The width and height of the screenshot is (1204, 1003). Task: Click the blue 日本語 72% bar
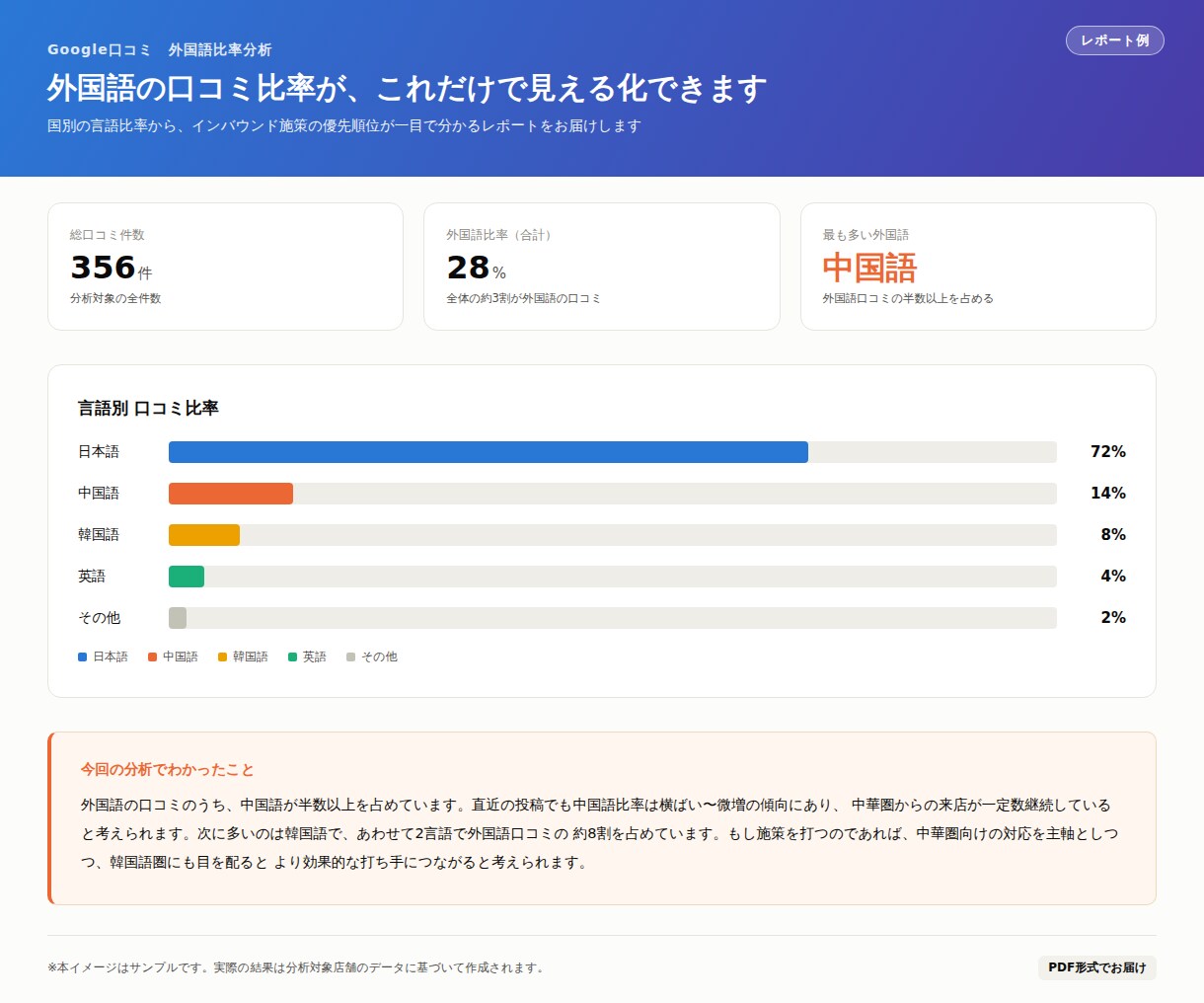tap(489, 452)
